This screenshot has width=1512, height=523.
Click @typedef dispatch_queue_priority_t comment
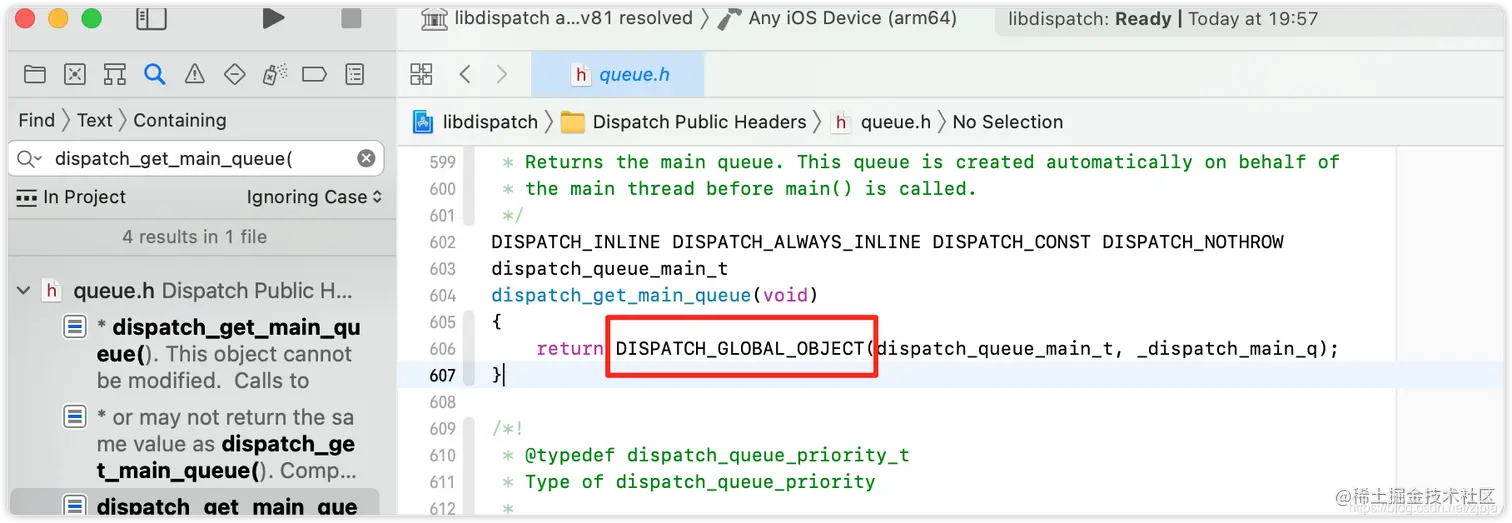(717, 455)
